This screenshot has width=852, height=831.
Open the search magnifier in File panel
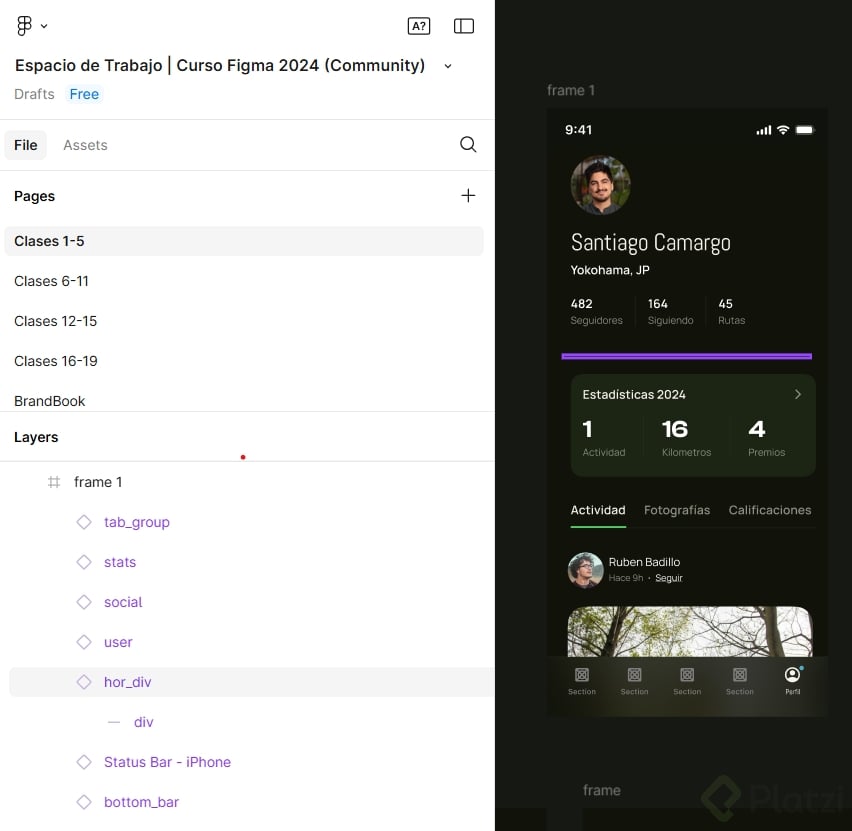click(x=468, y=145)
